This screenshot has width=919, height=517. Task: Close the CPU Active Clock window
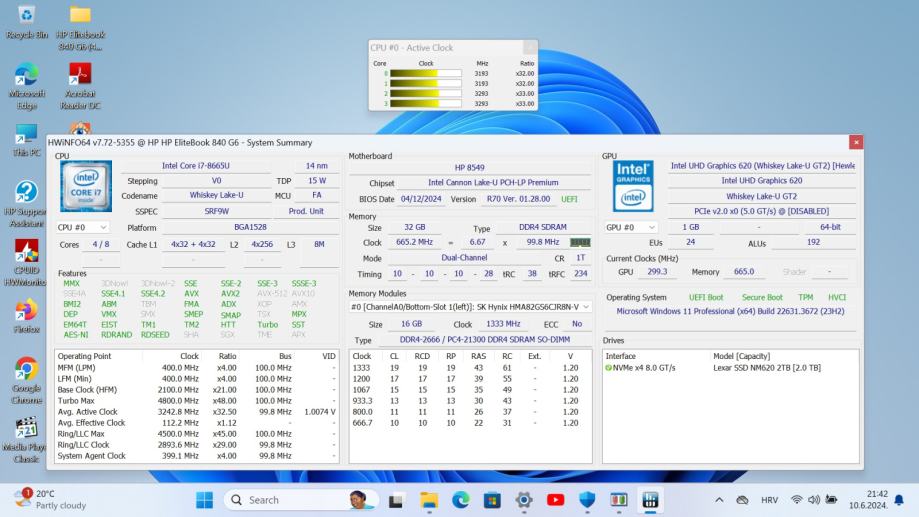click(x=529, y=47)
